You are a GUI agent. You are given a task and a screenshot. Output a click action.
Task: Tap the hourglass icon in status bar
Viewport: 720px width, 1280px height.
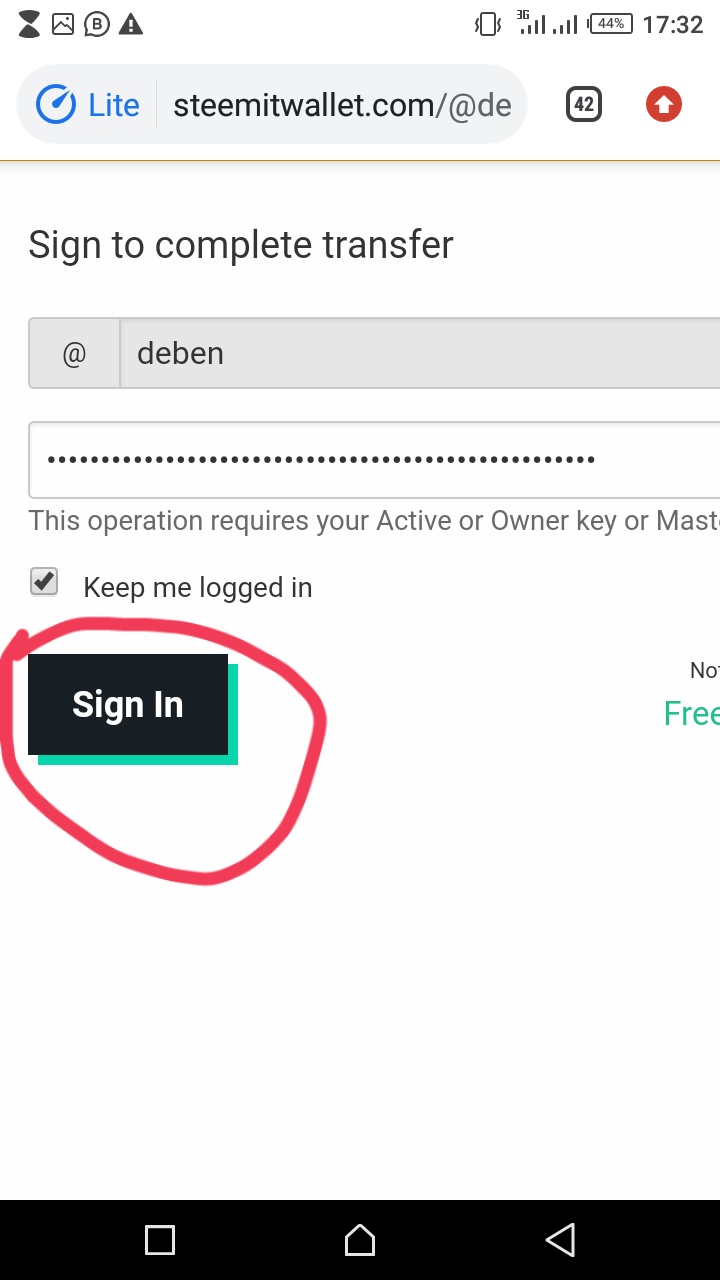(x=30, y=24)
